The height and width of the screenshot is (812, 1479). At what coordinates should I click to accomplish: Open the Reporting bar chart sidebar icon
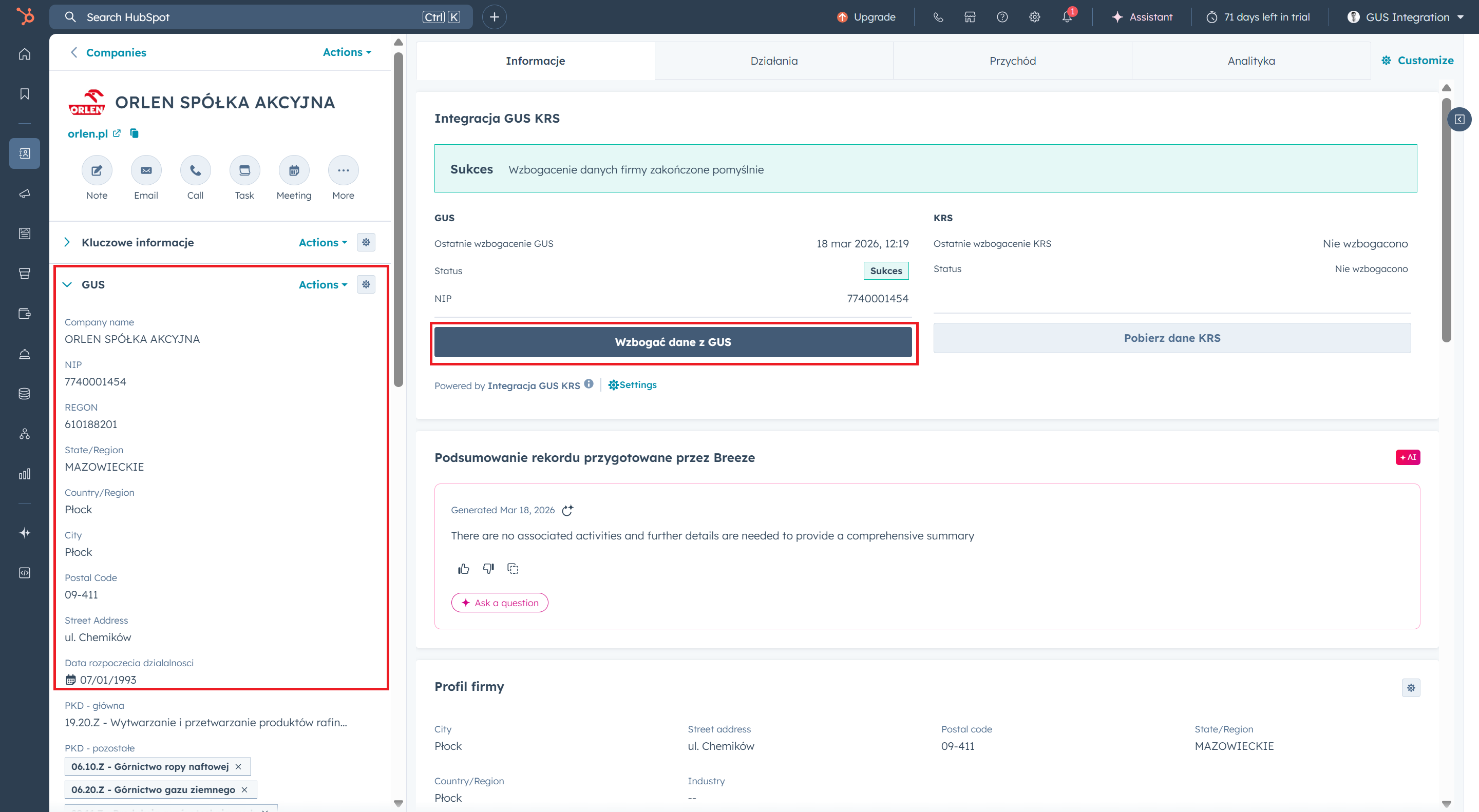[25, 474]
